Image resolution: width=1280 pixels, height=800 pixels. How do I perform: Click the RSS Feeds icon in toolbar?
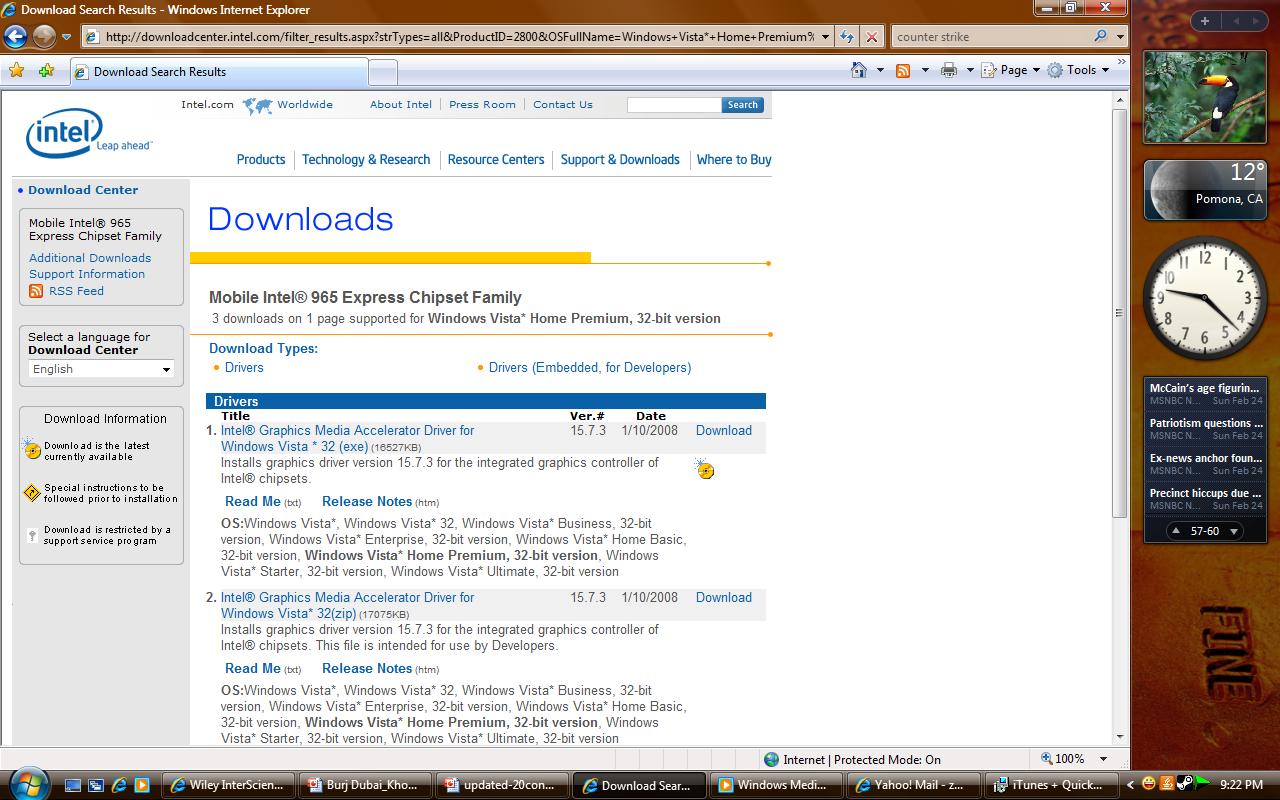click(903, 70)
